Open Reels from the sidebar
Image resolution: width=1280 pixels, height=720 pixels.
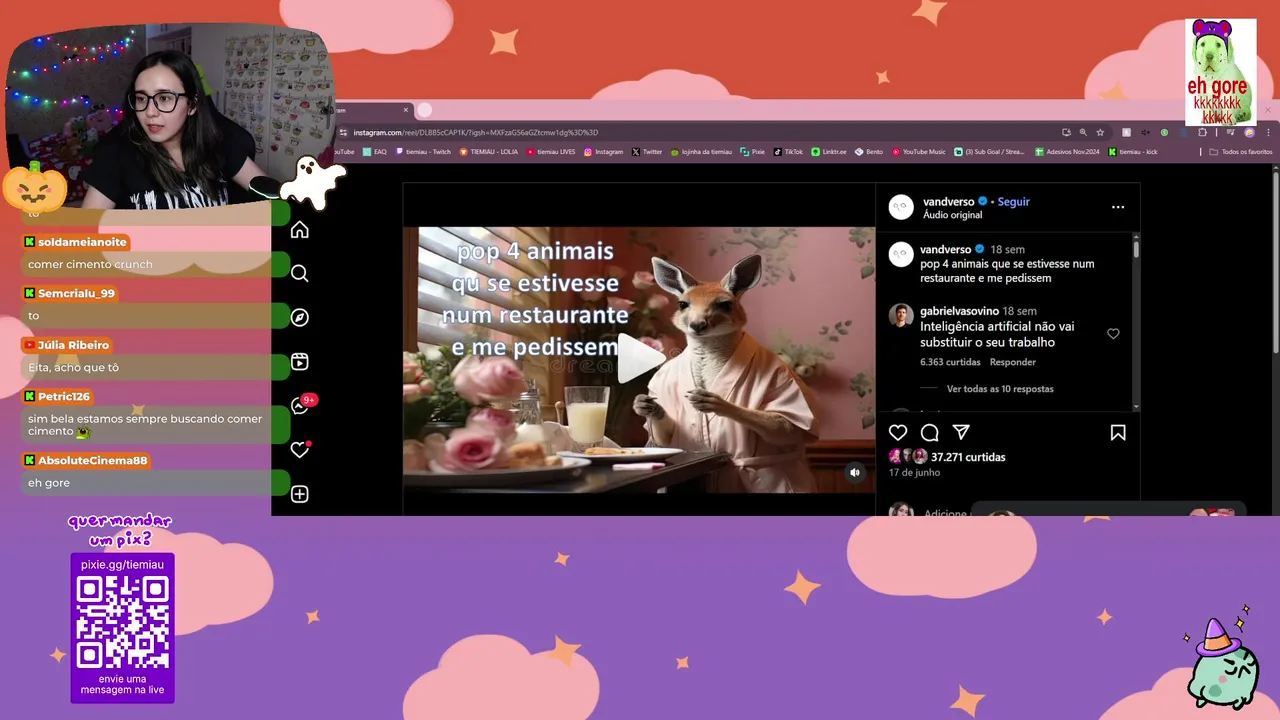(x=299, y=362)
